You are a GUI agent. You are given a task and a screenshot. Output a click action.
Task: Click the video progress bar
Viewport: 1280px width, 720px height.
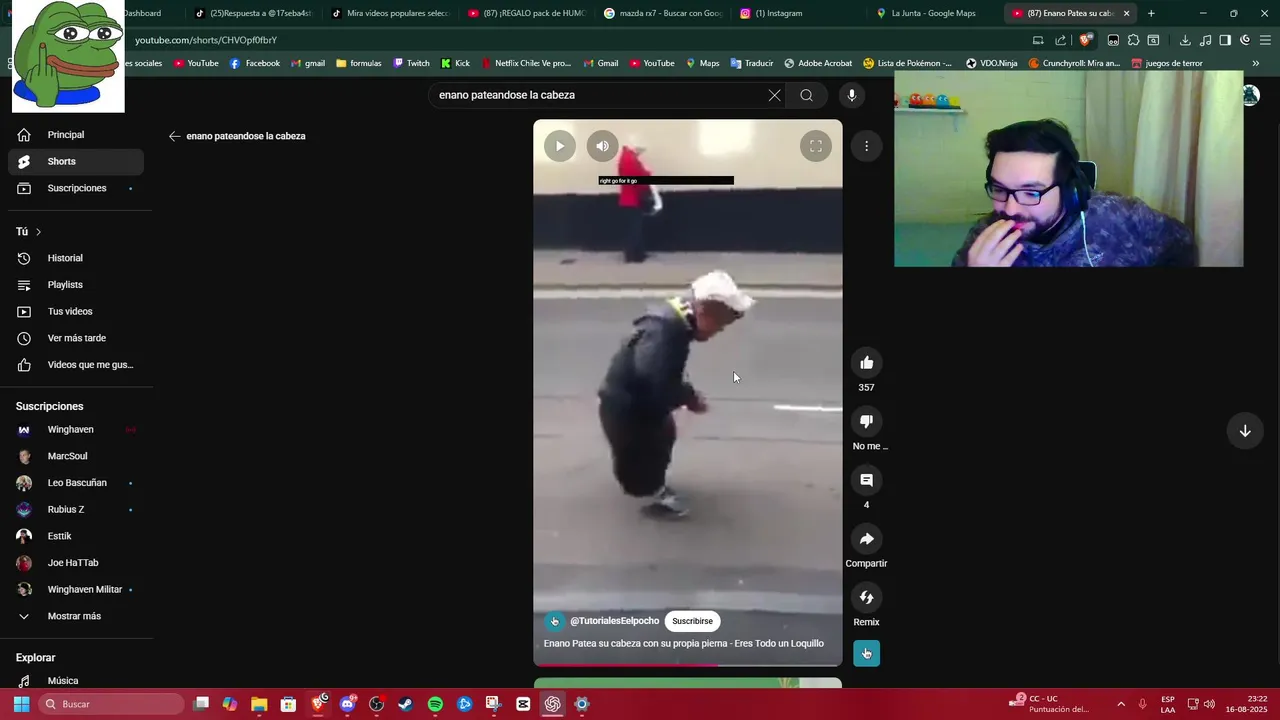(687, 664)
